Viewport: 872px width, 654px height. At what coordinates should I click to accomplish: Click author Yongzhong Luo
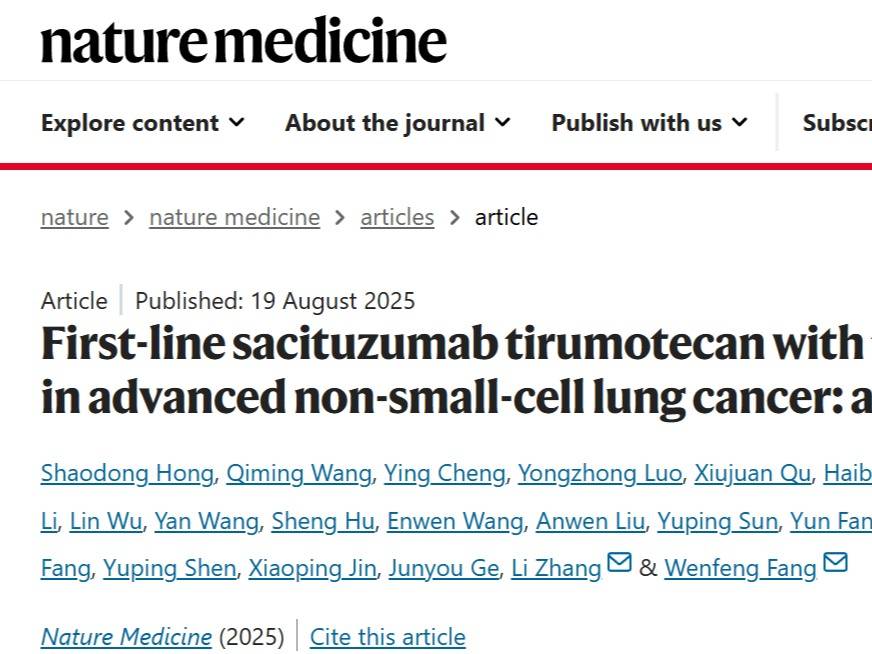600,474
